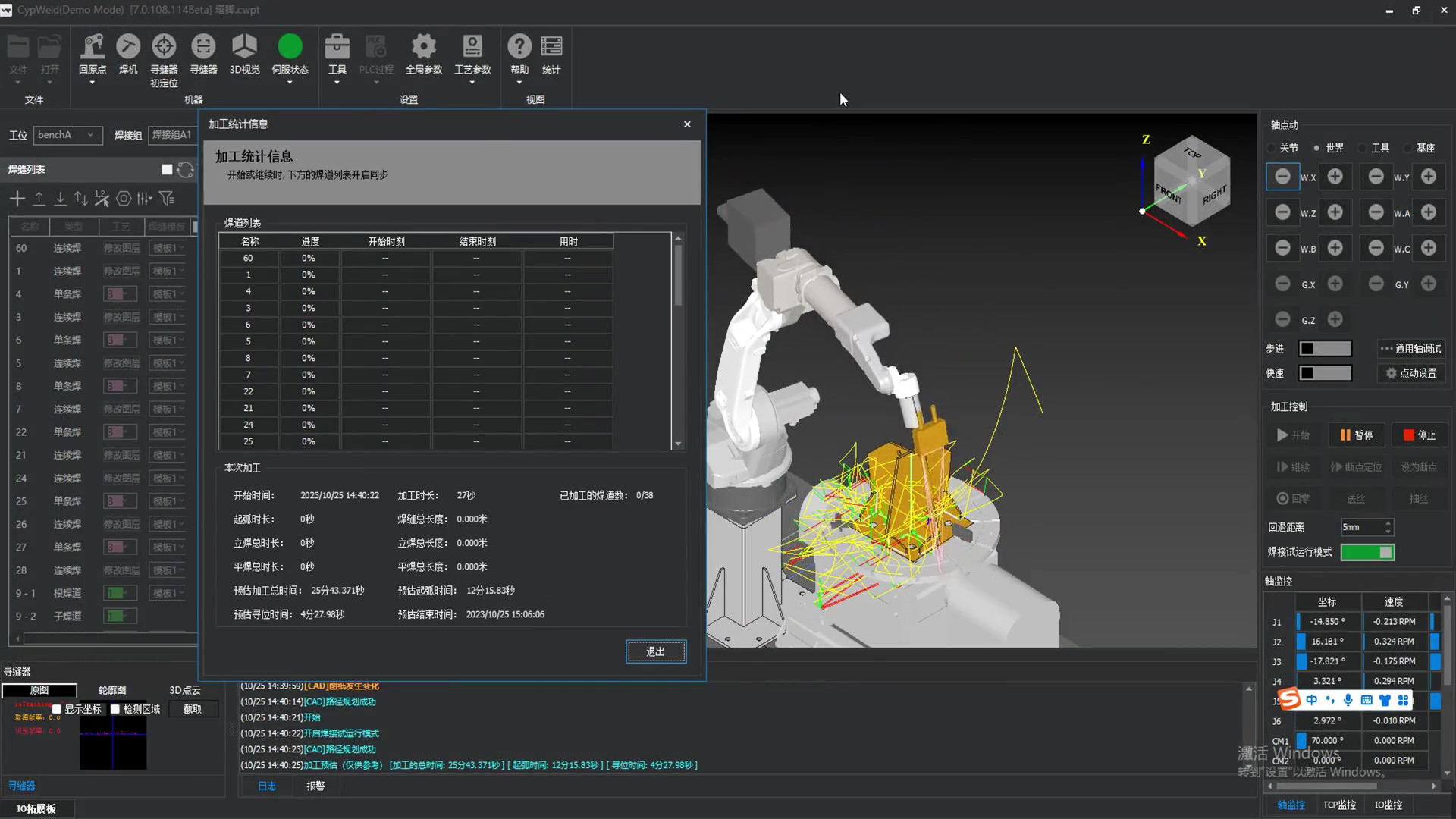Switch to the TCP监控 tab
This screenshot has height=819, width=1456.
pyautogui.click(x=1340, y=805)
